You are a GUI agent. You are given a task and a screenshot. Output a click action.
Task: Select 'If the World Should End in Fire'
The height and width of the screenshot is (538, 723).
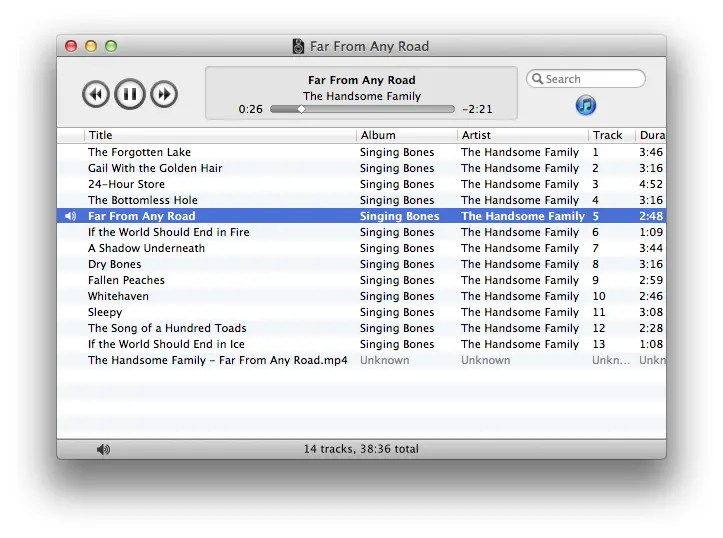[362, 232]
